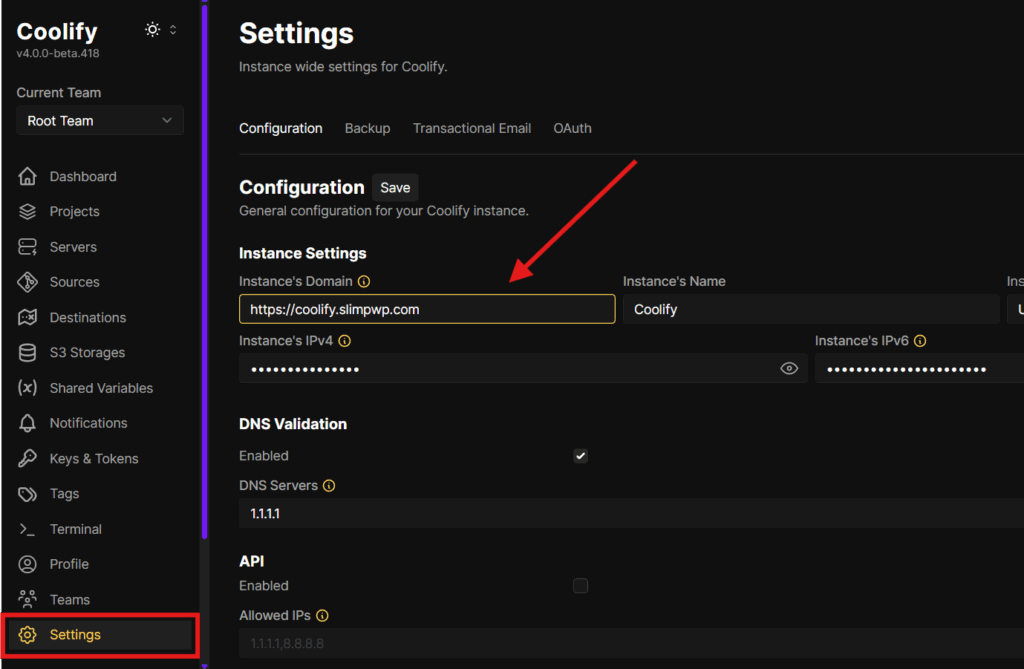Image resolution: width=1024 pixels, height=669 pixels.
Task: Select Settings label in sidebar
Action: (x=75, y=635)
